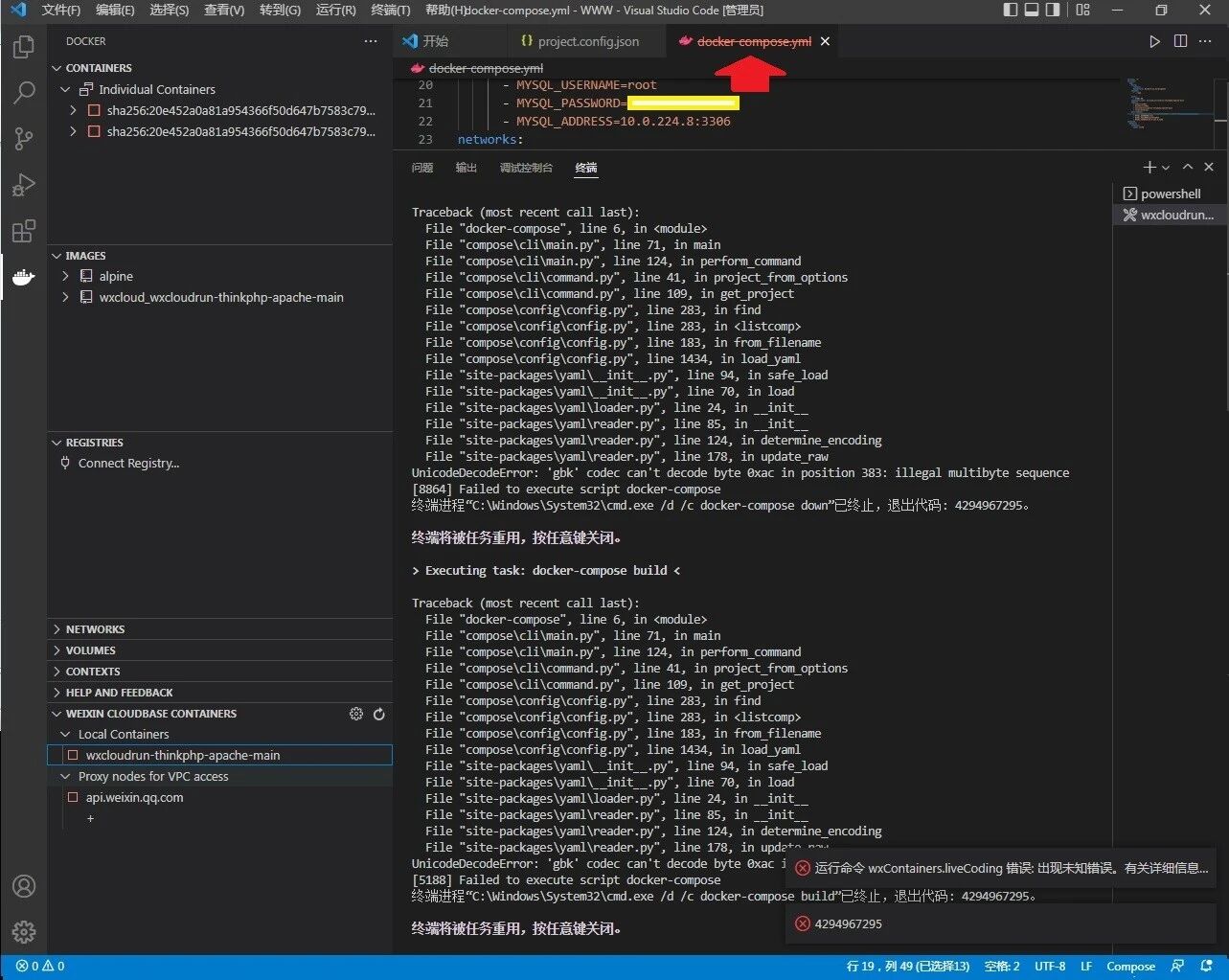Click Connect Registry... link

click(128, 464)
